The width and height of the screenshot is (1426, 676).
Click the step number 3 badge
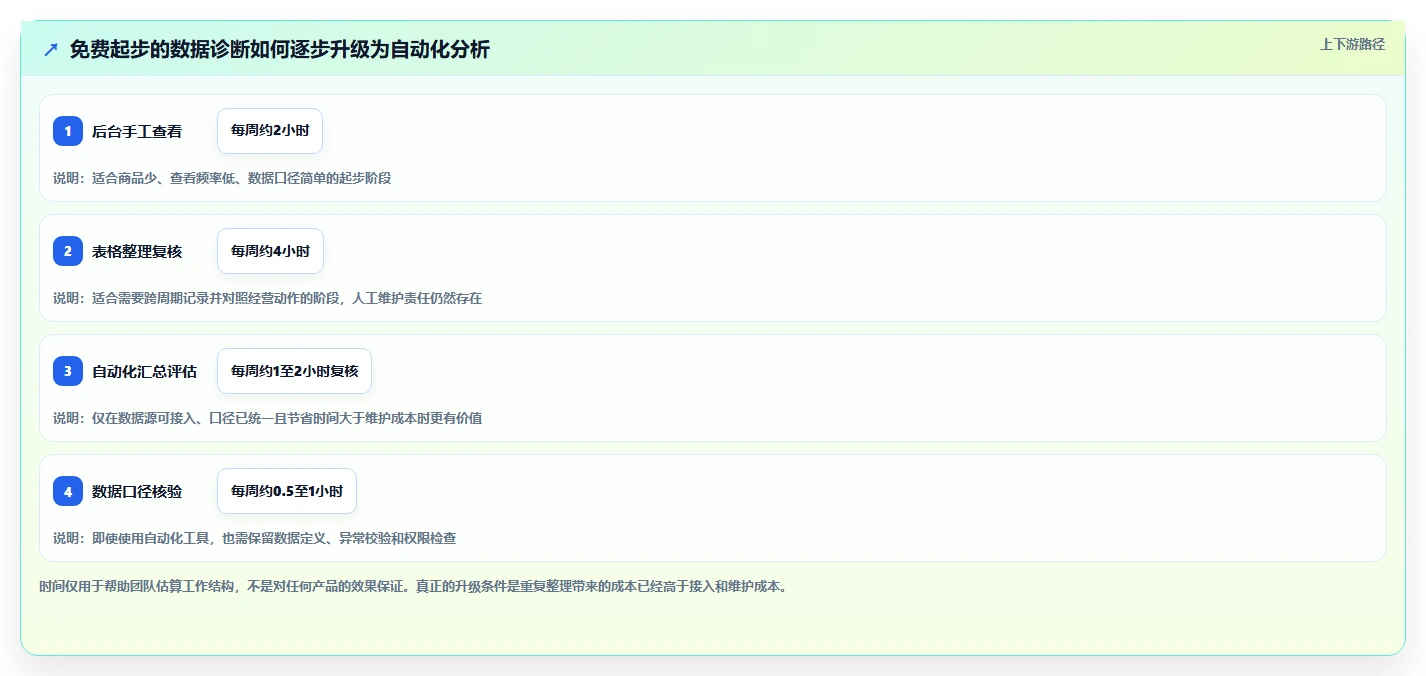point(68,371)
